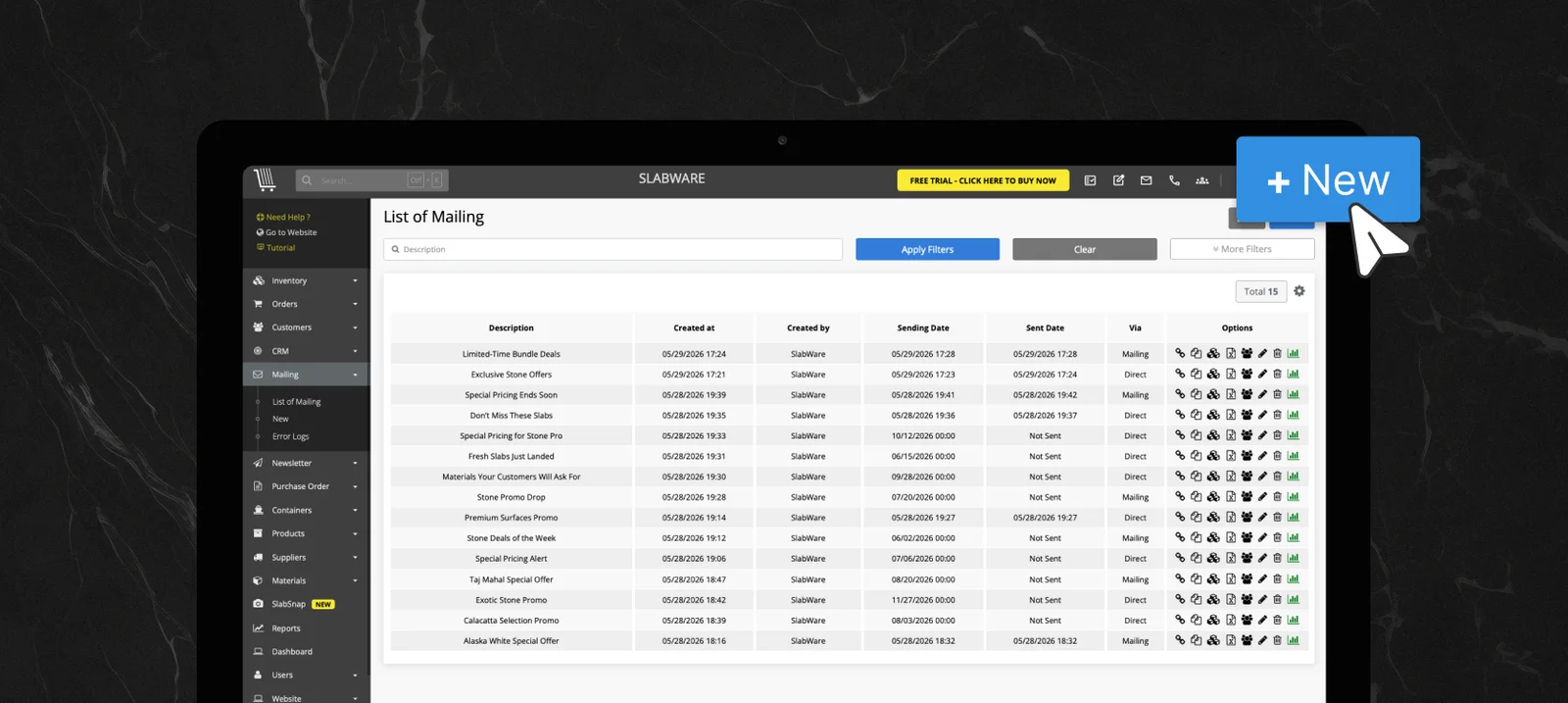Click the SlabWare cart logo icon
Viewport: 1568px width, 703px height.
[x=266, y=179]
